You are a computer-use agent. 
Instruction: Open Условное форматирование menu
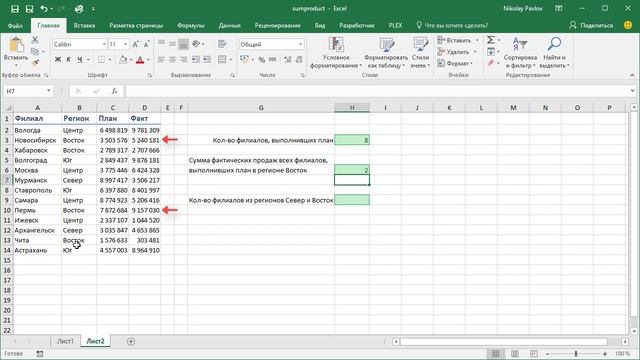coord(336,53)
